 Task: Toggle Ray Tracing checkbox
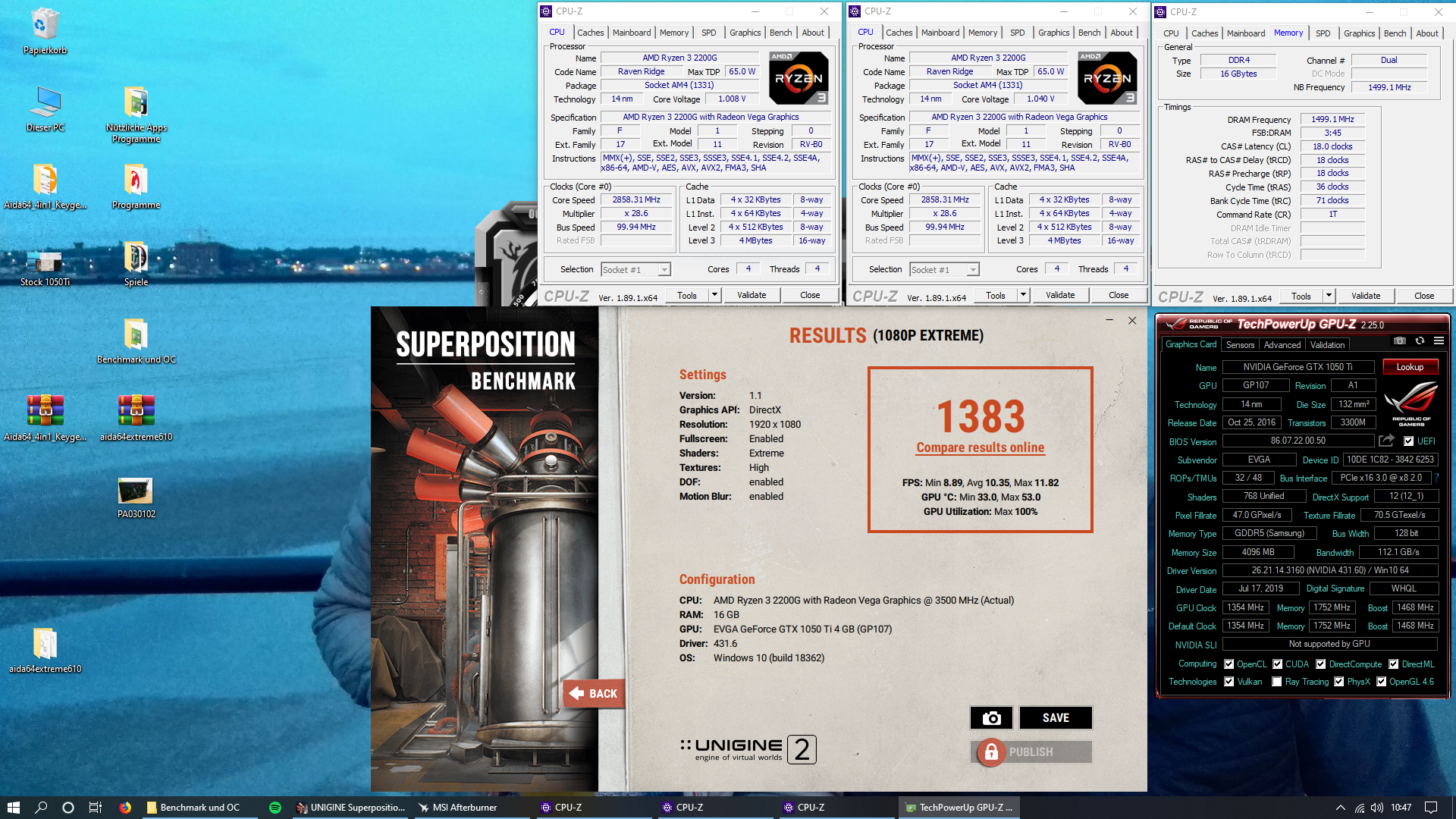(x=1277, y=682)
